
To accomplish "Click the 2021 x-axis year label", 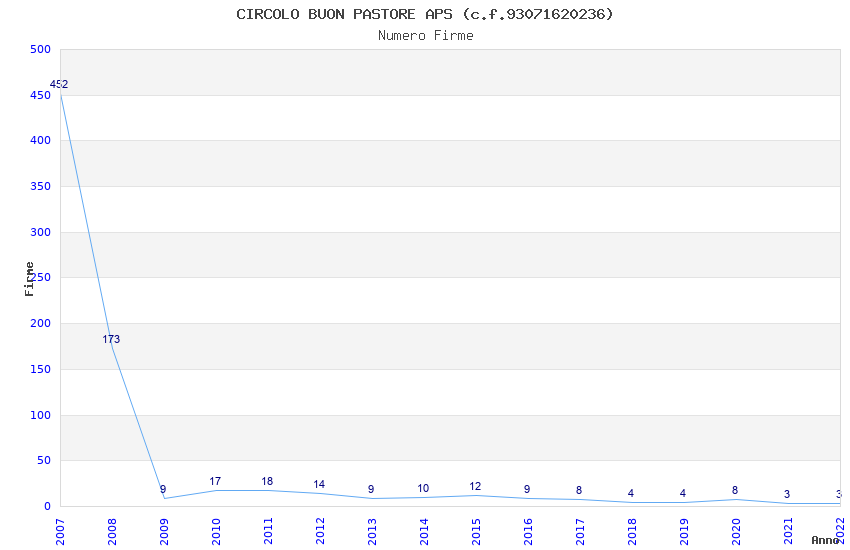I will [x=789, y=532].
